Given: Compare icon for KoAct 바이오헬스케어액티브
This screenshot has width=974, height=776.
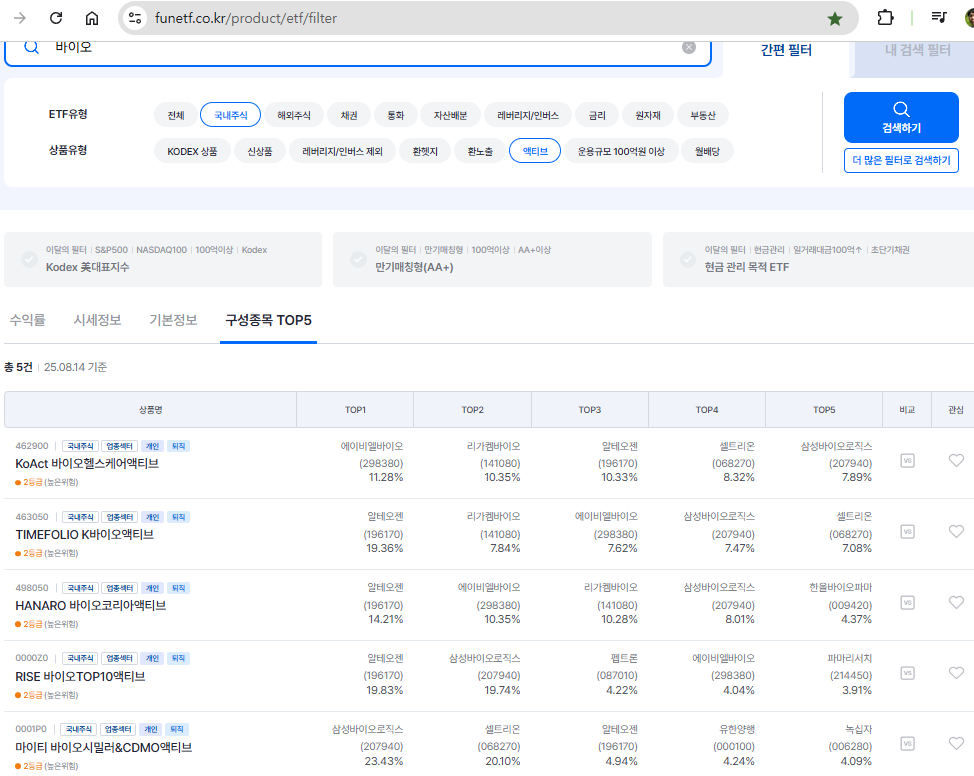Looking at the screenshot, I should (908, 460).
